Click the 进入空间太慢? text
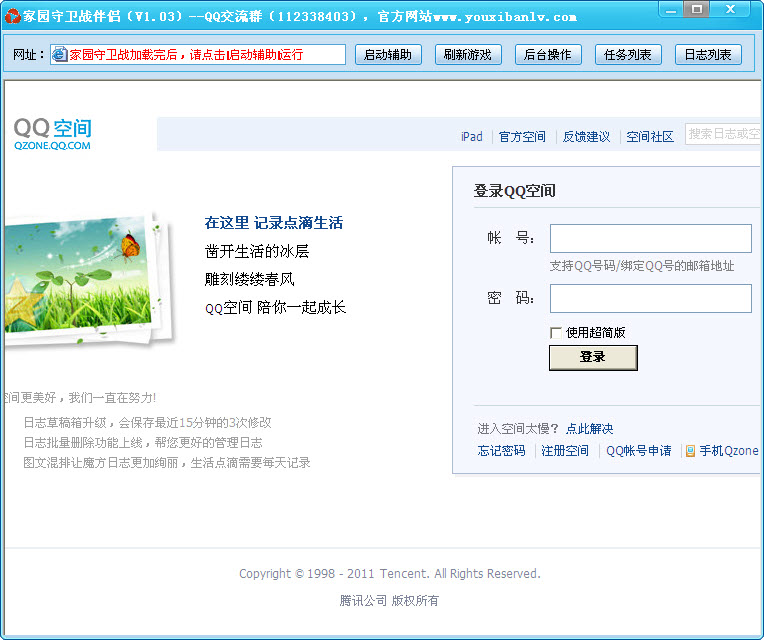The height and width of the screenshot is (640, 764). pyautogui.click(x=518, y=429)
